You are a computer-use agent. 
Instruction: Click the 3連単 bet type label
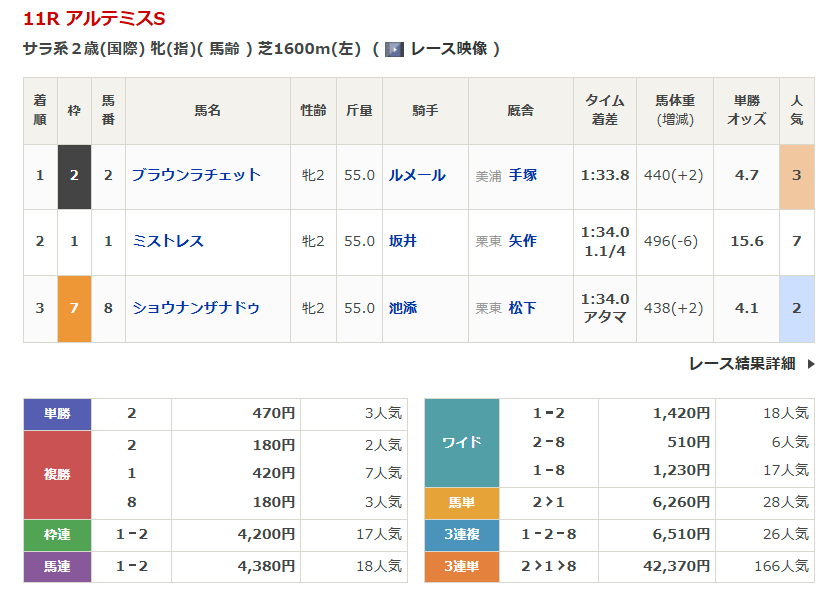click(461, 567)
